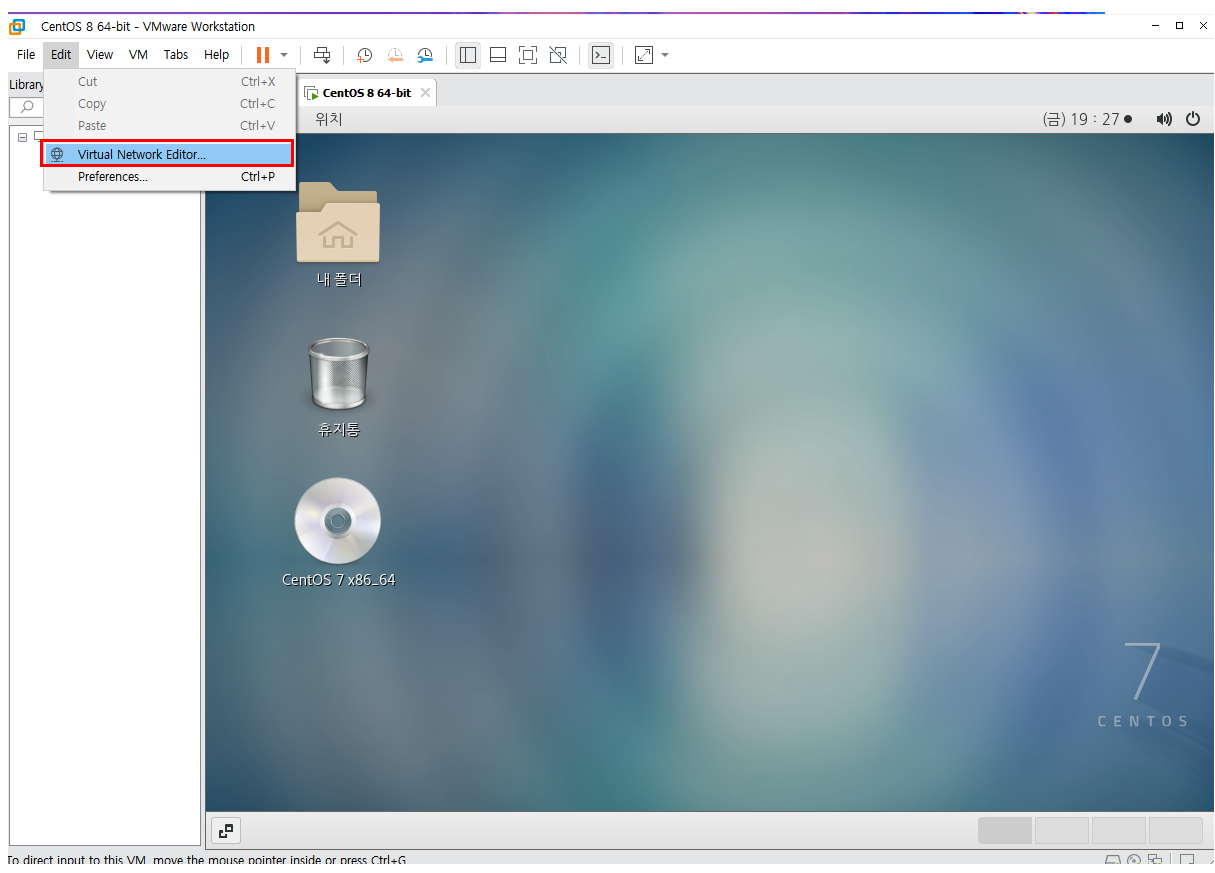
Task: Toggle the thumbnail bar view
Action: point(498,55)
